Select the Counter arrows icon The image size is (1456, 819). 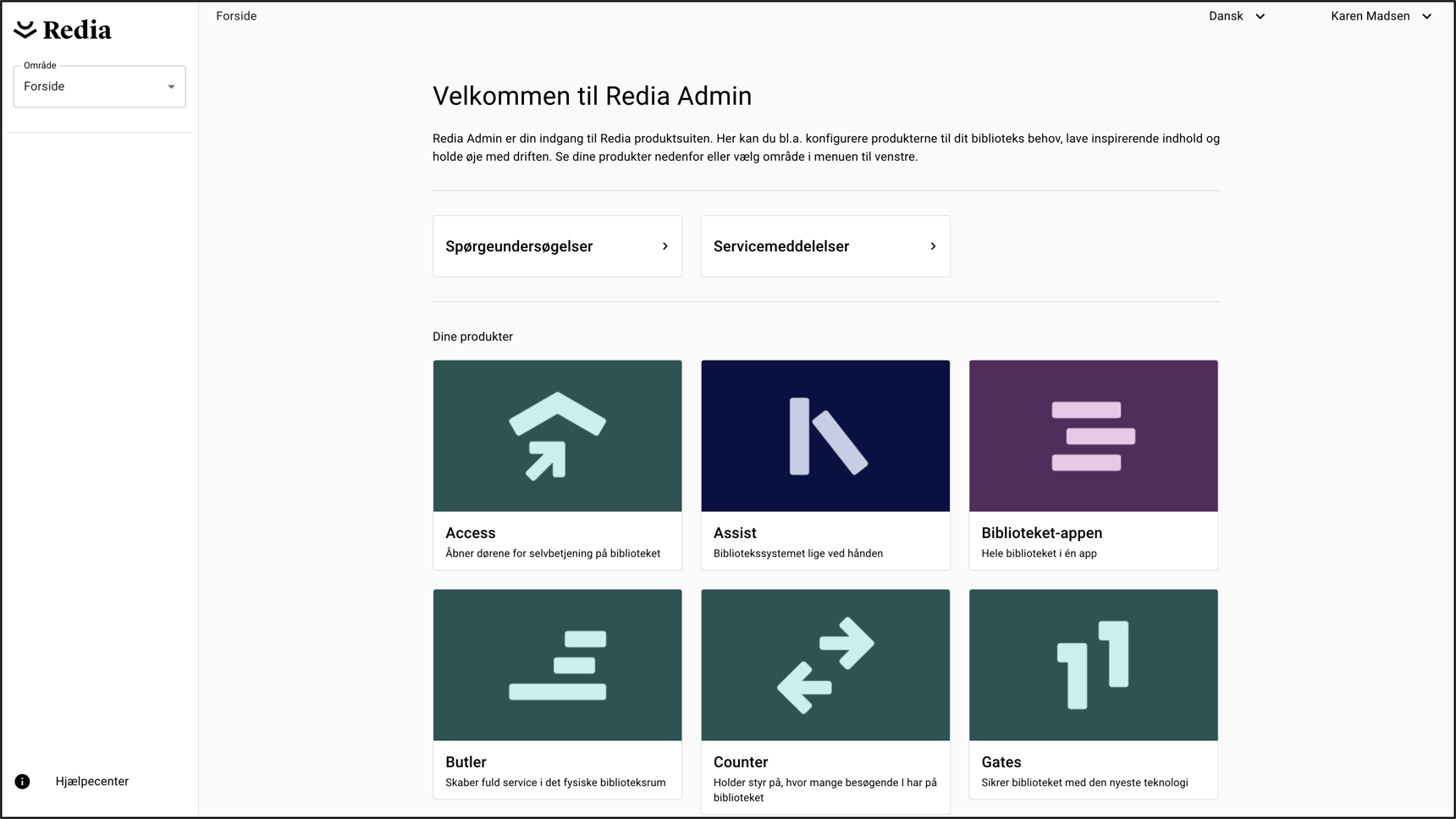point(825,664)
